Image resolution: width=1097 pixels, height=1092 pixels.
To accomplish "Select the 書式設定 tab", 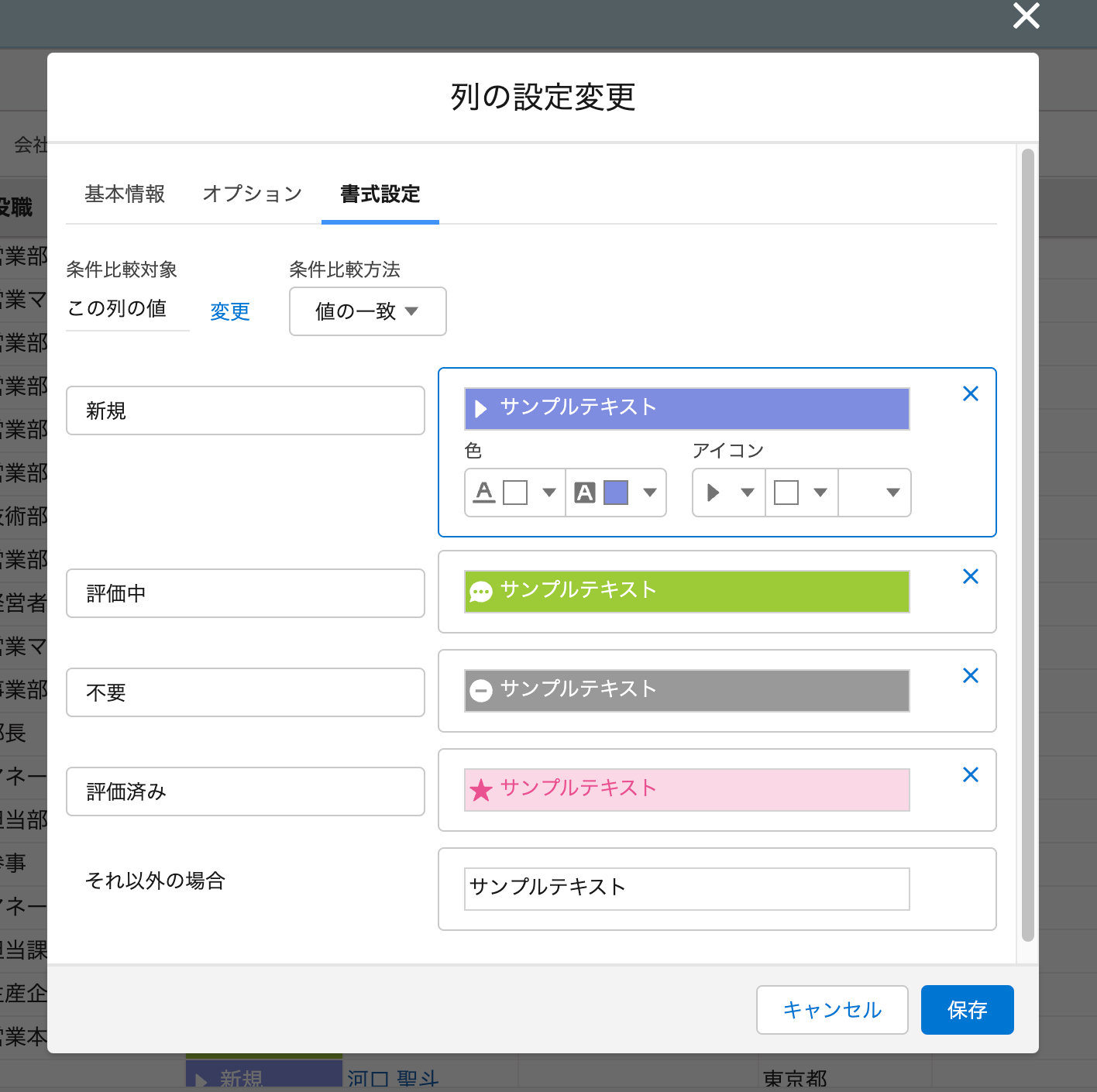I will (x=380, y=194).
